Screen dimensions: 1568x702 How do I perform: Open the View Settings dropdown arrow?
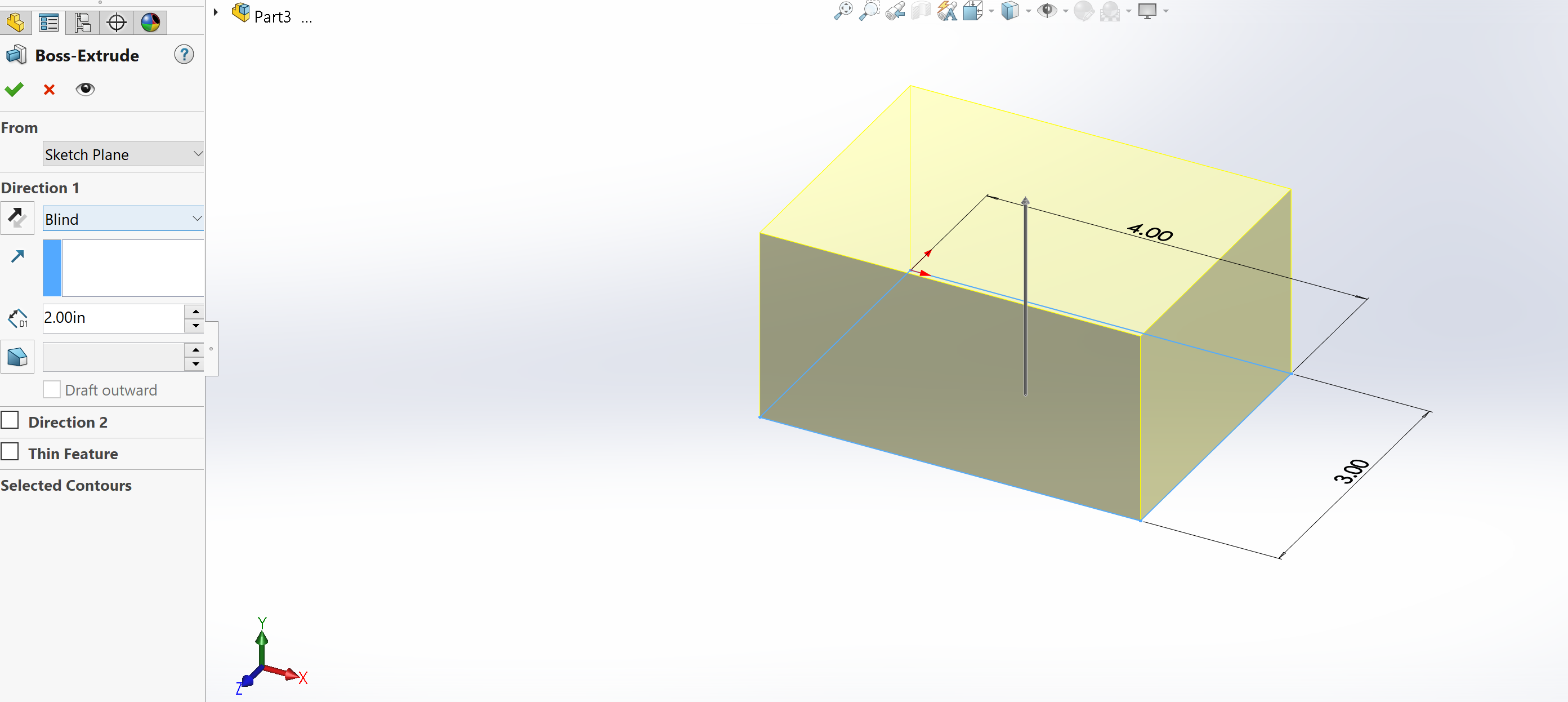(x=1165, y=11)
